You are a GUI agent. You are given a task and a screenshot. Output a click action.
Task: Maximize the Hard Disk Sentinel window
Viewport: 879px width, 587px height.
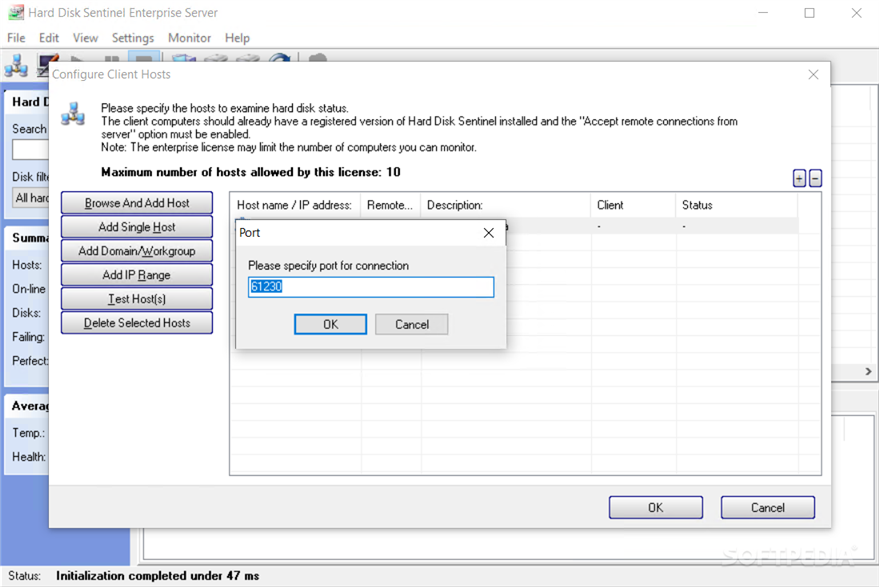coord(809,13)
